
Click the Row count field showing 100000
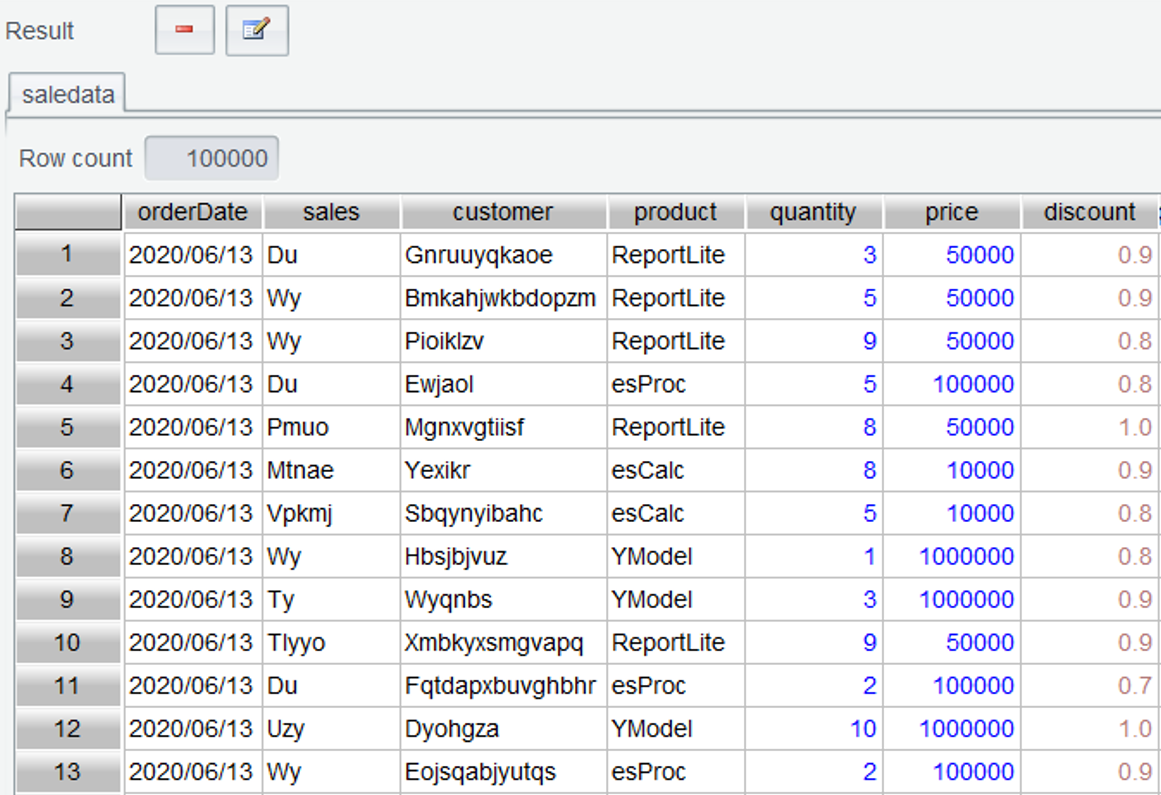tap(212, 158)
